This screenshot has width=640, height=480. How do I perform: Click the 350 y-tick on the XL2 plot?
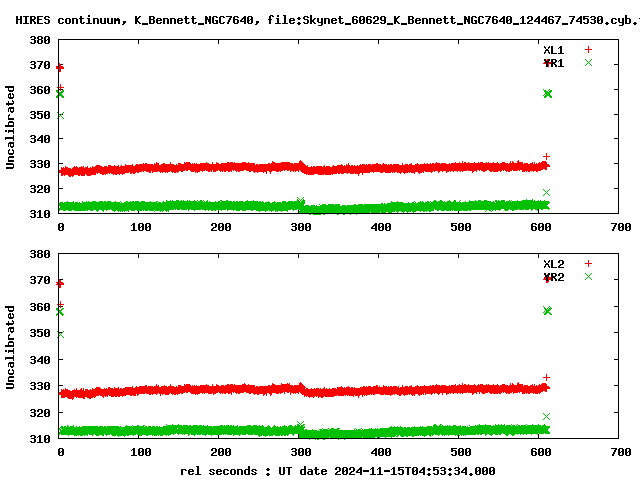(40, 333)
